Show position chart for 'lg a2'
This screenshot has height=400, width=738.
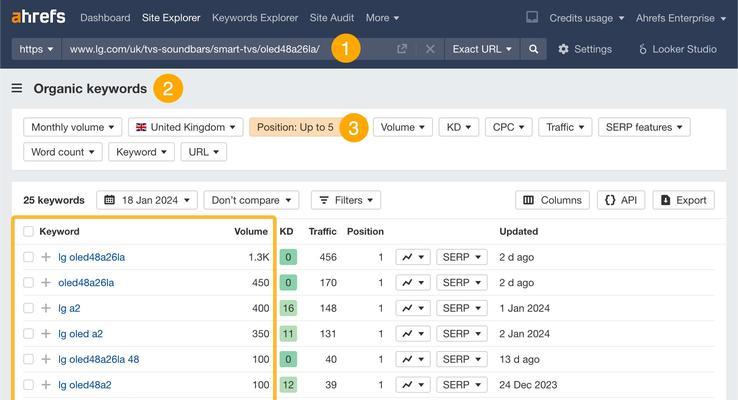[413, 308]
